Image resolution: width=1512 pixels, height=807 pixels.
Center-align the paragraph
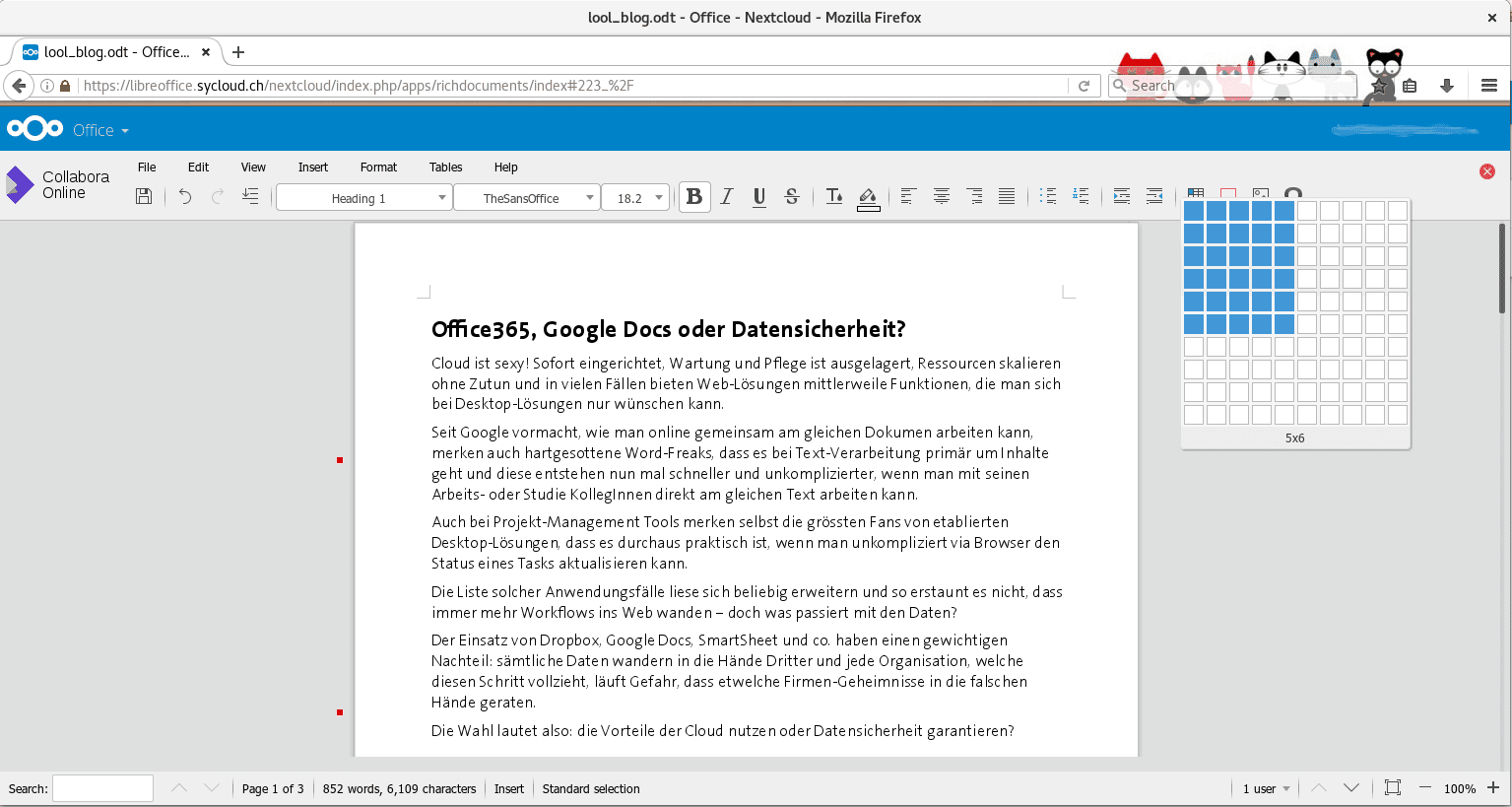tap(942, 197)
